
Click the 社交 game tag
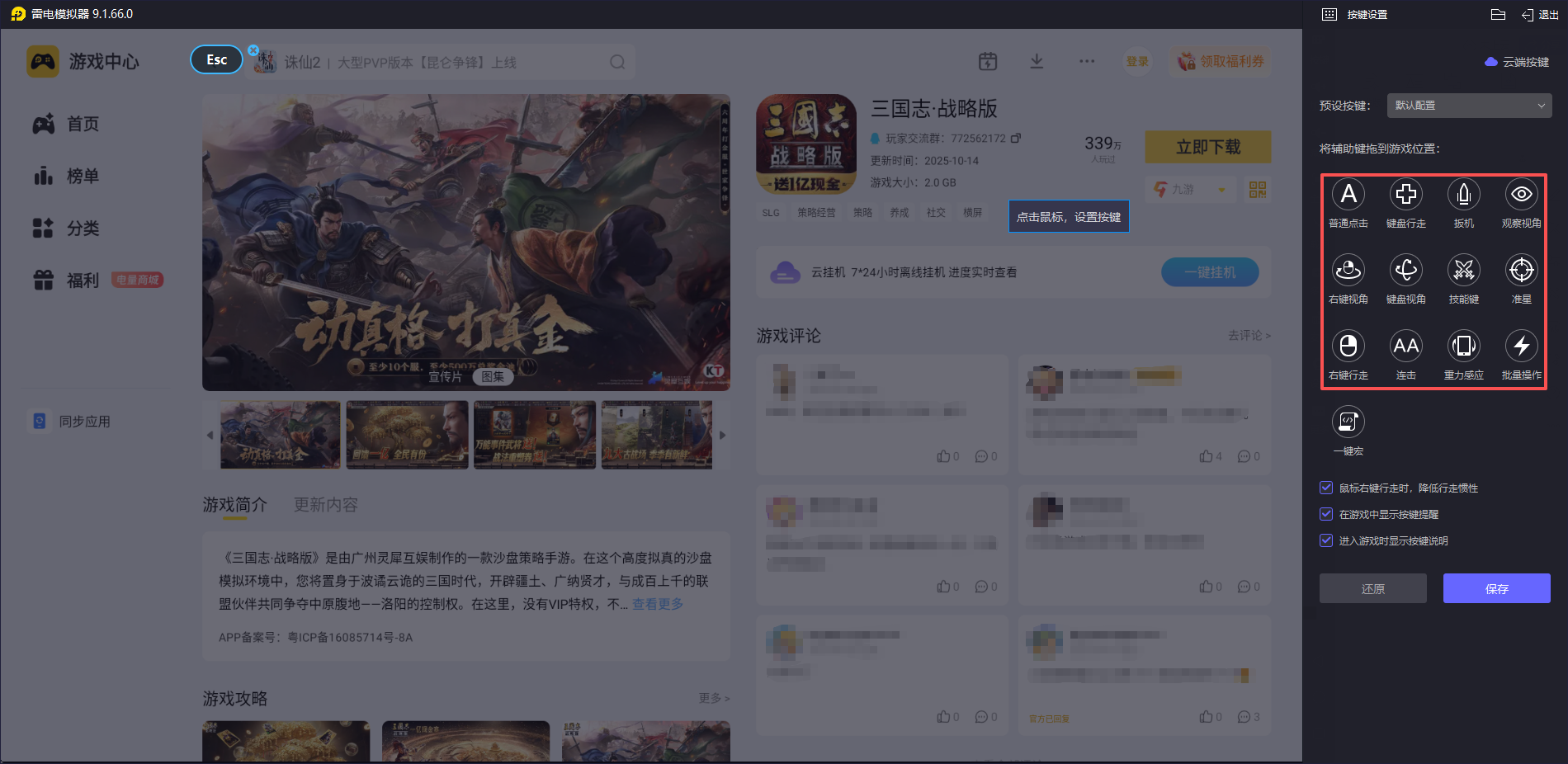(936, 213)
